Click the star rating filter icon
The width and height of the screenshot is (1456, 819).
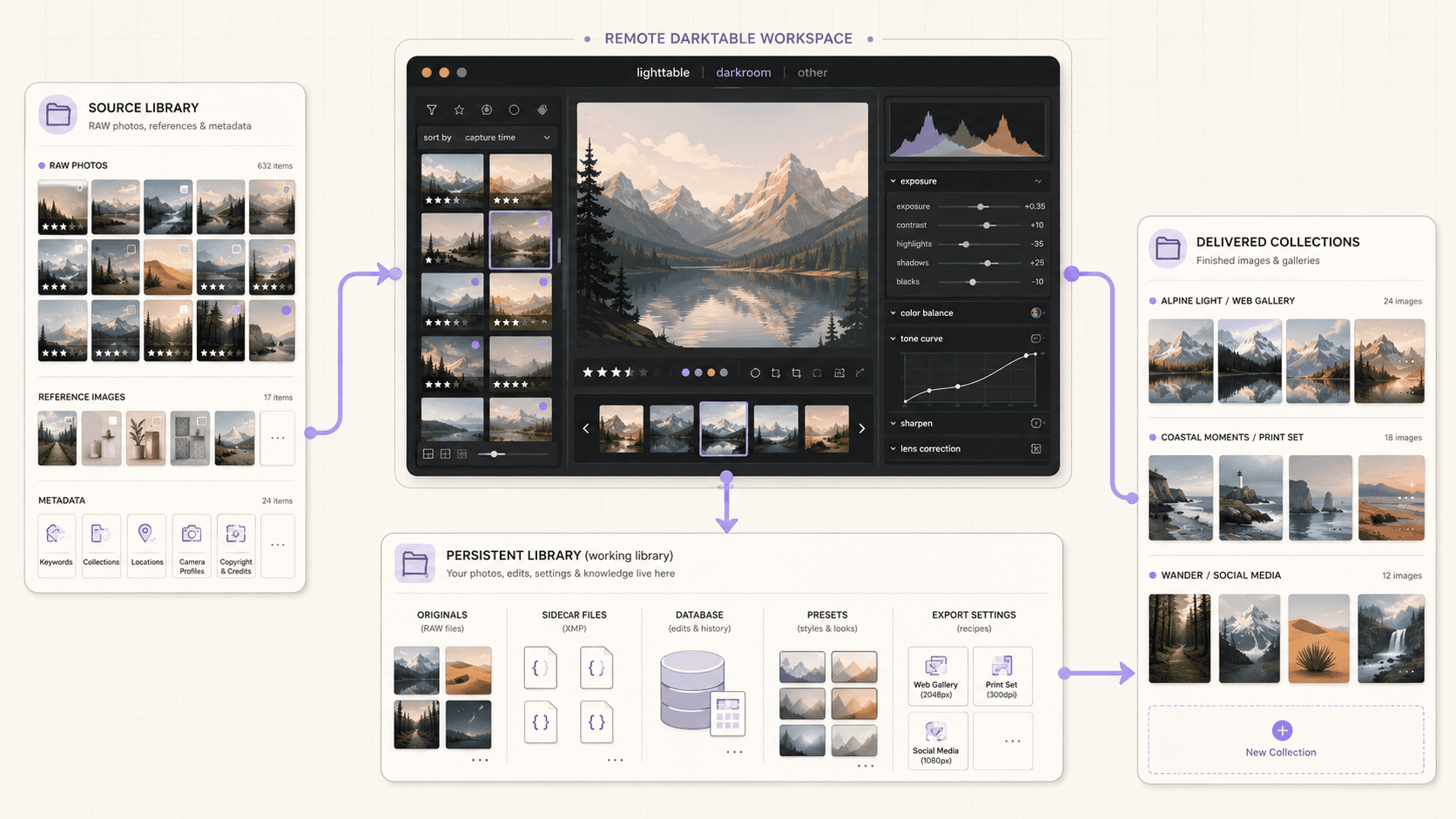pos(459,110)
